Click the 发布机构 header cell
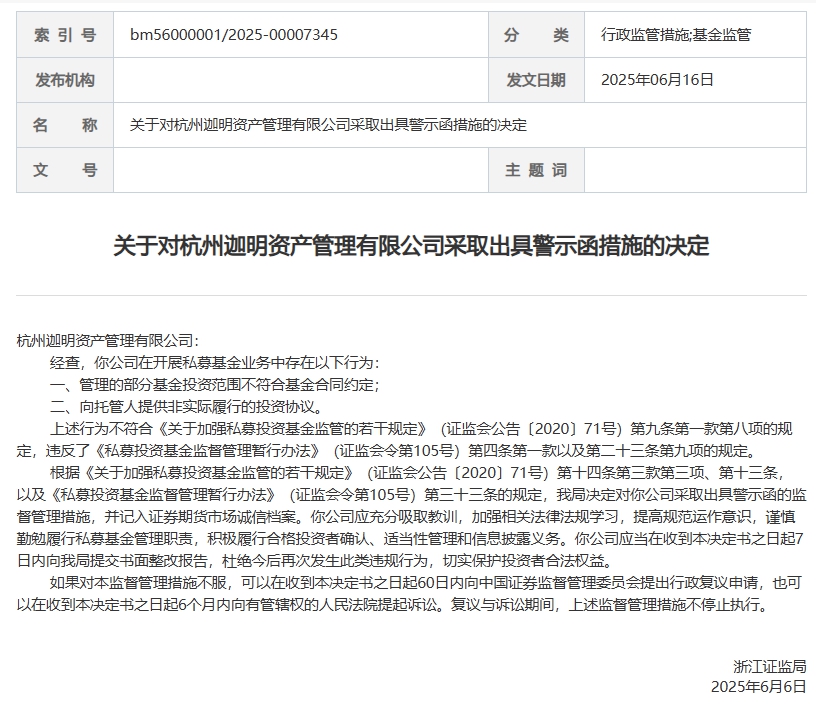This screenshot has width=816, height=710. point(65,80)
